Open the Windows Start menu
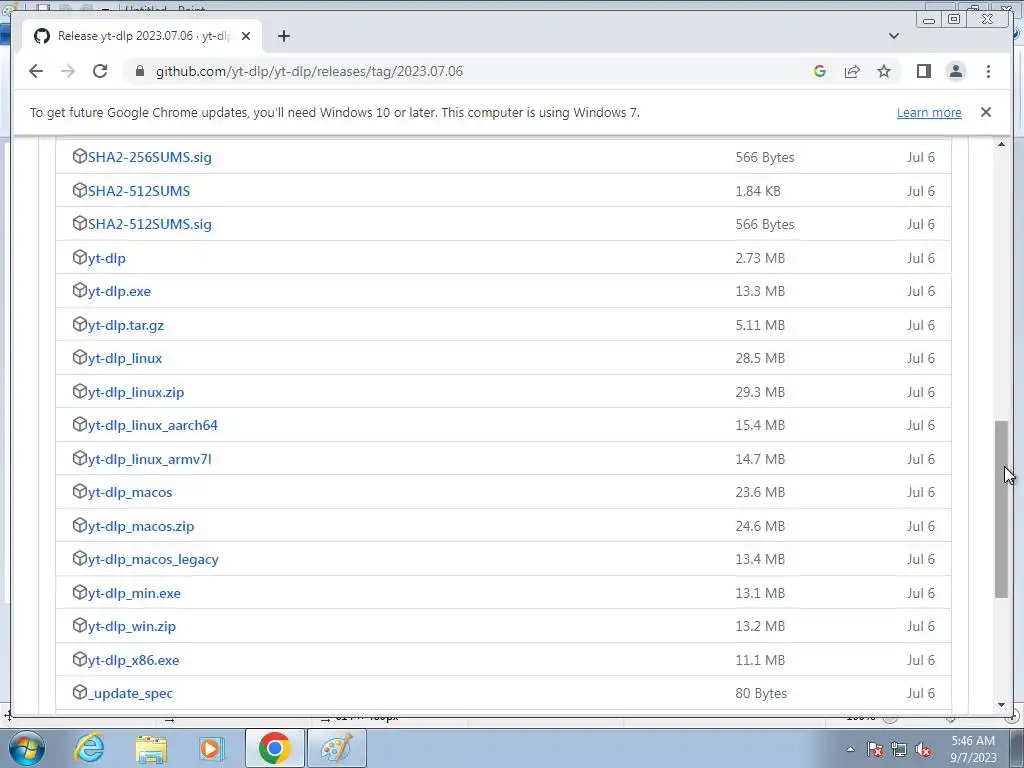The image size is (1024, 768). tap(27, 748)
